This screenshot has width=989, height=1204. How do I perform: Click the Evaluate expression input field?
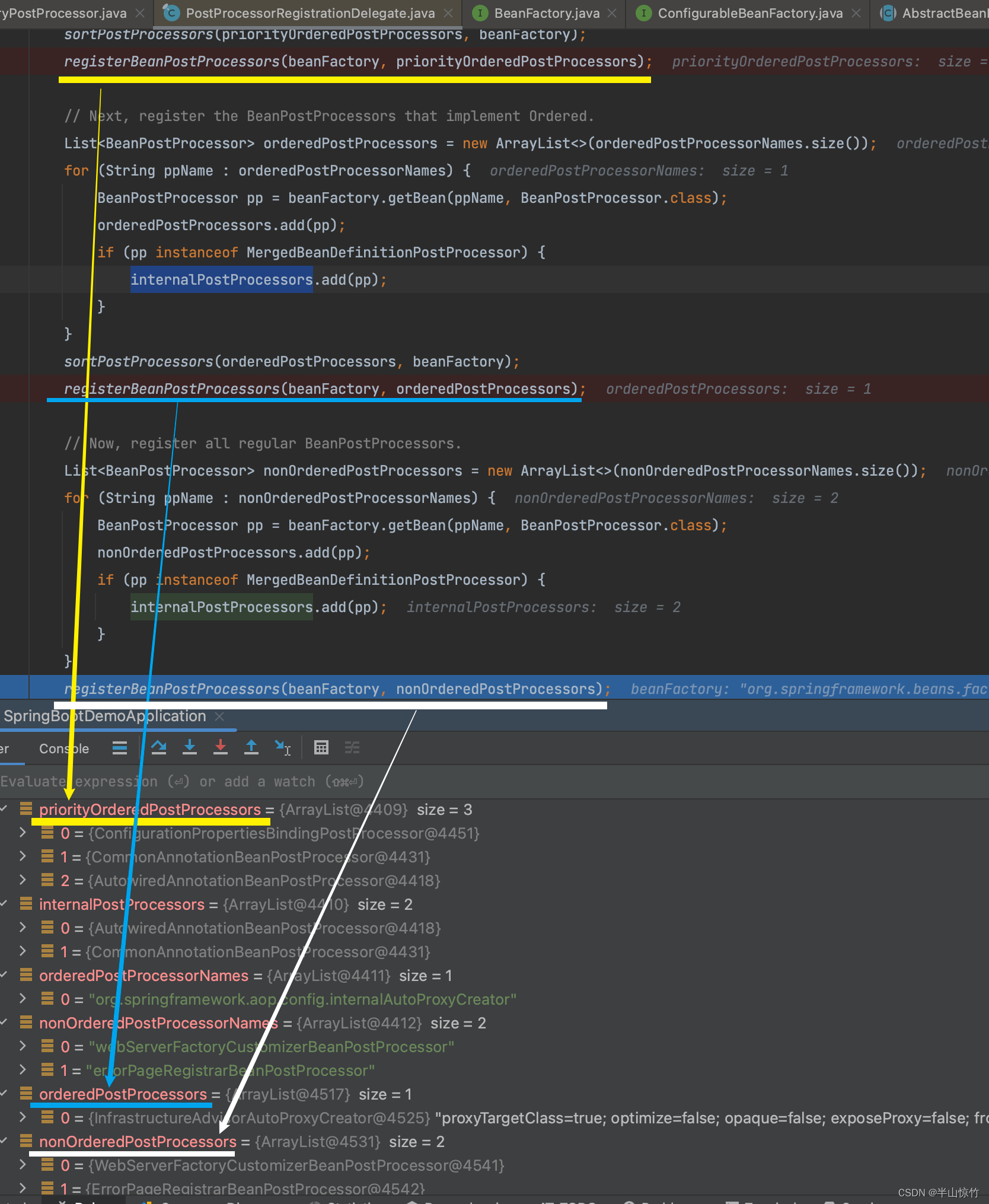click(494, 782)
